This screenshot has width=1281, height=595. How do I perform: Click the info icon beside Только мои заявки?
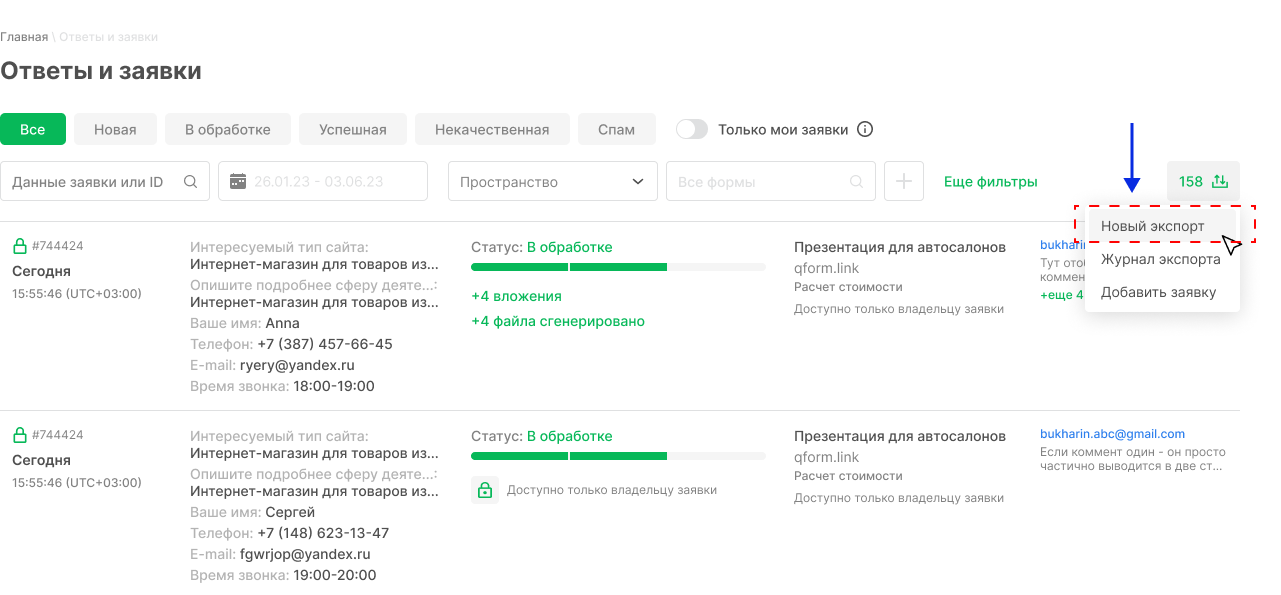coord(866,130)
